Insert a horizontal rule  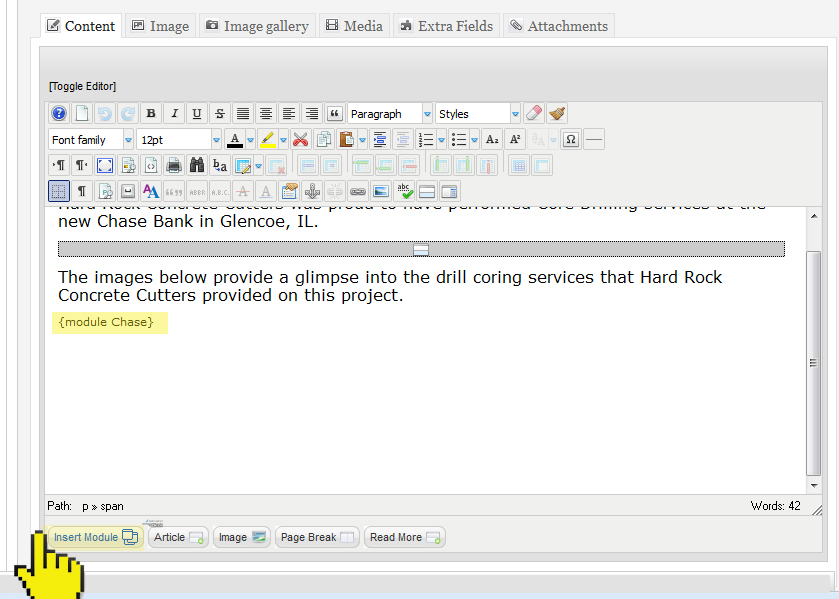(594, 140)
